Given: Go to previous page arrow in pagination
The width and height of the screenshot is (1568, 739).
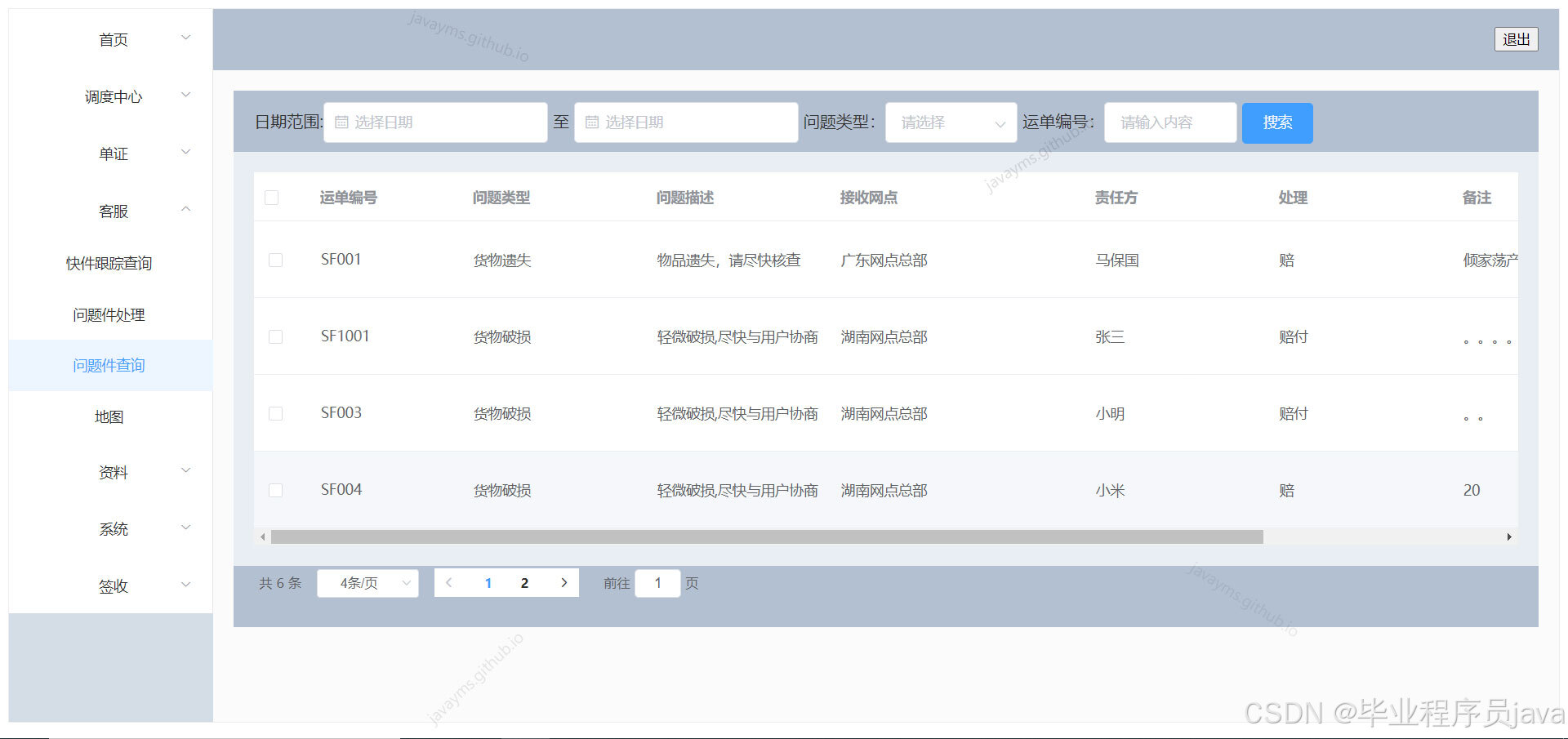Looking at the screenshot, I should [449, 583].
